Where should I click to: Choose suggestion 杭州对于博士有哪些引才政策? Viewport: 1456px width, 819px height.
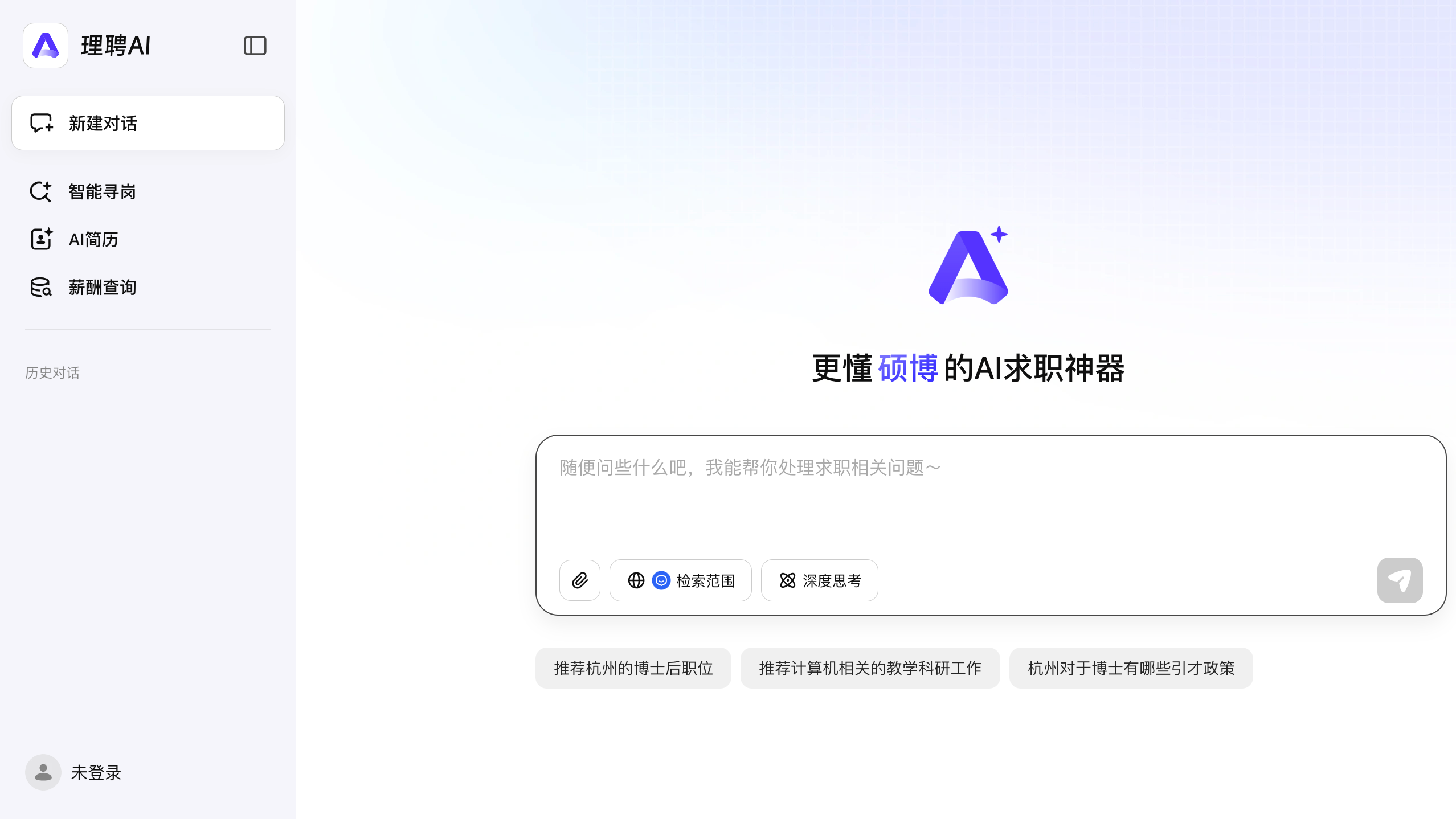[x=1131, y=668]
